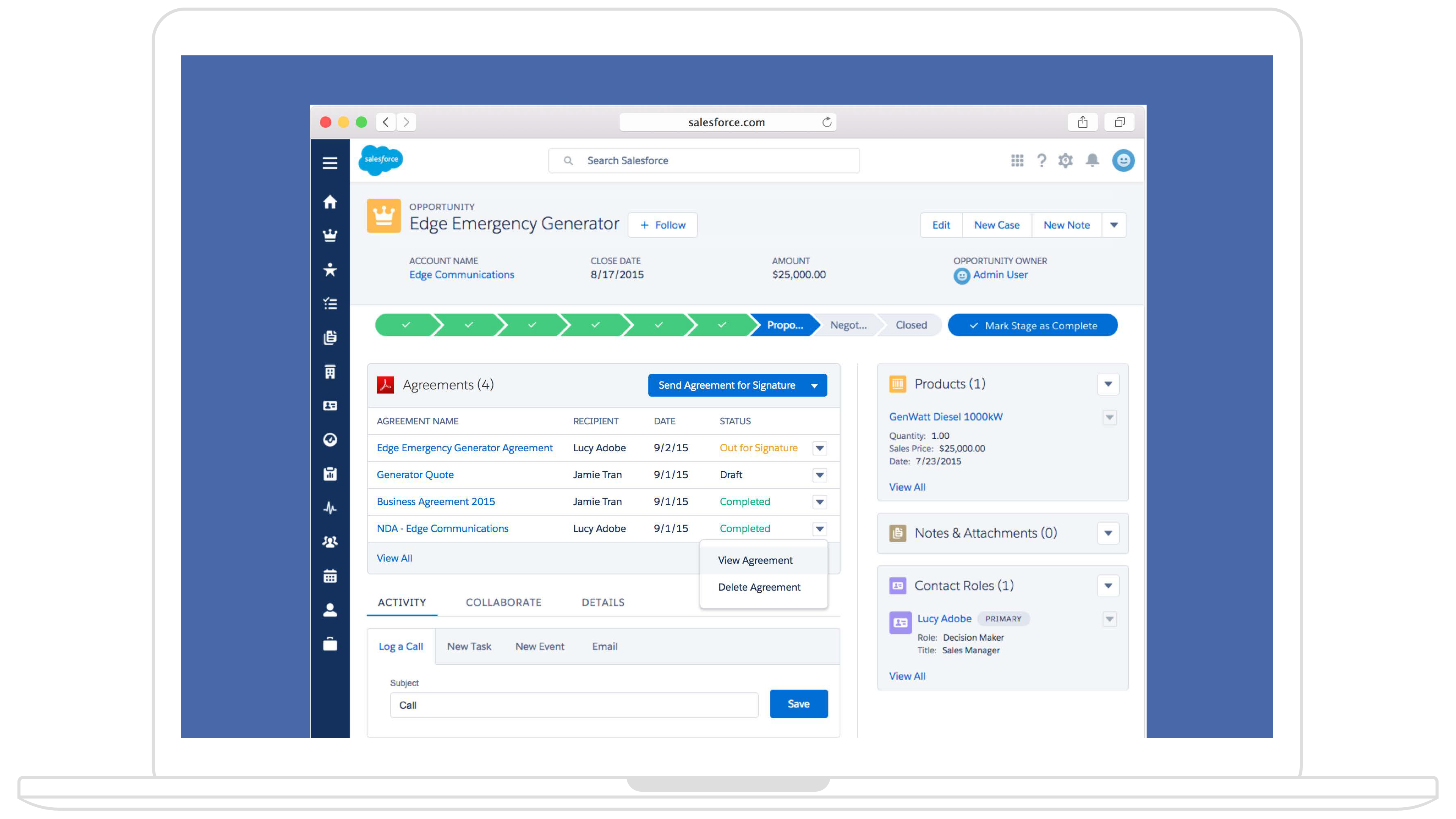Open row menu for Edge Emergency Generator Agreement
Image resolution: width=1456 pixels, height=819 pixels.
tap(819, 448)
